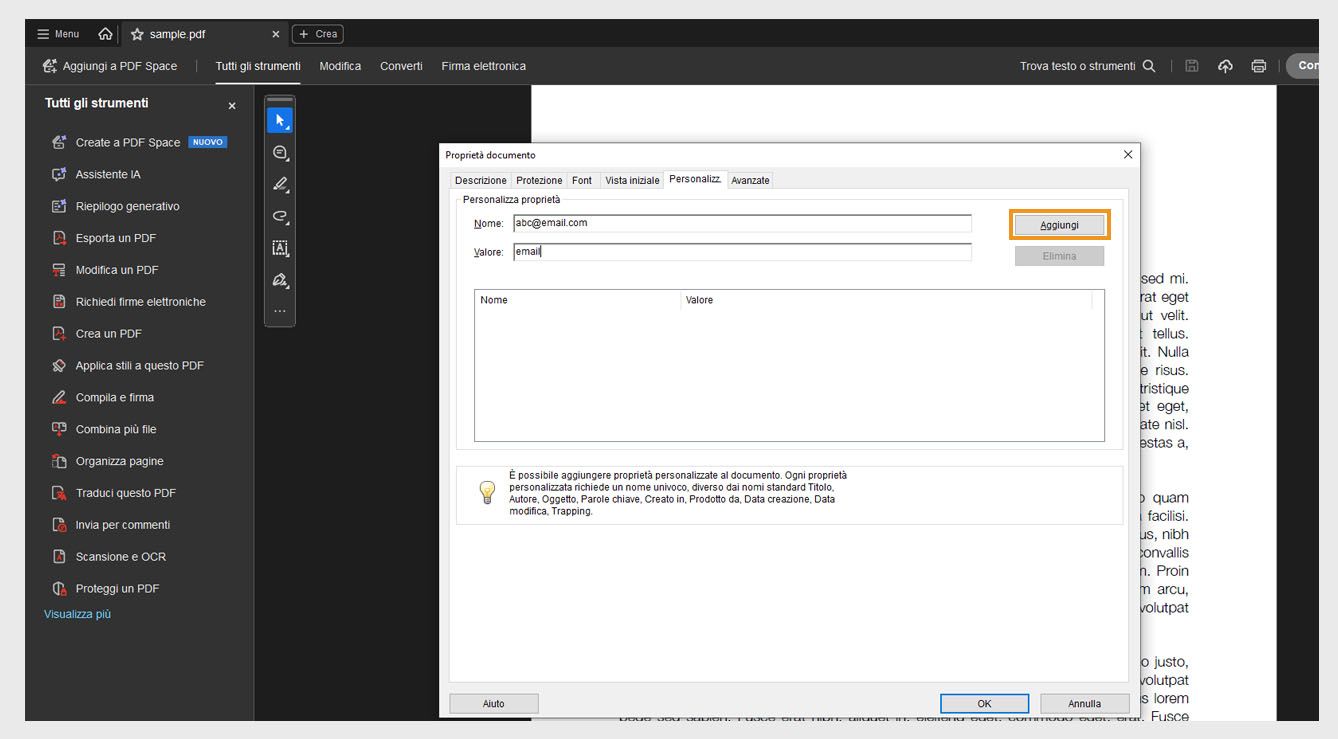
Task: Select the Tutti gli strumenti menu
Action: tap(258, 66)
